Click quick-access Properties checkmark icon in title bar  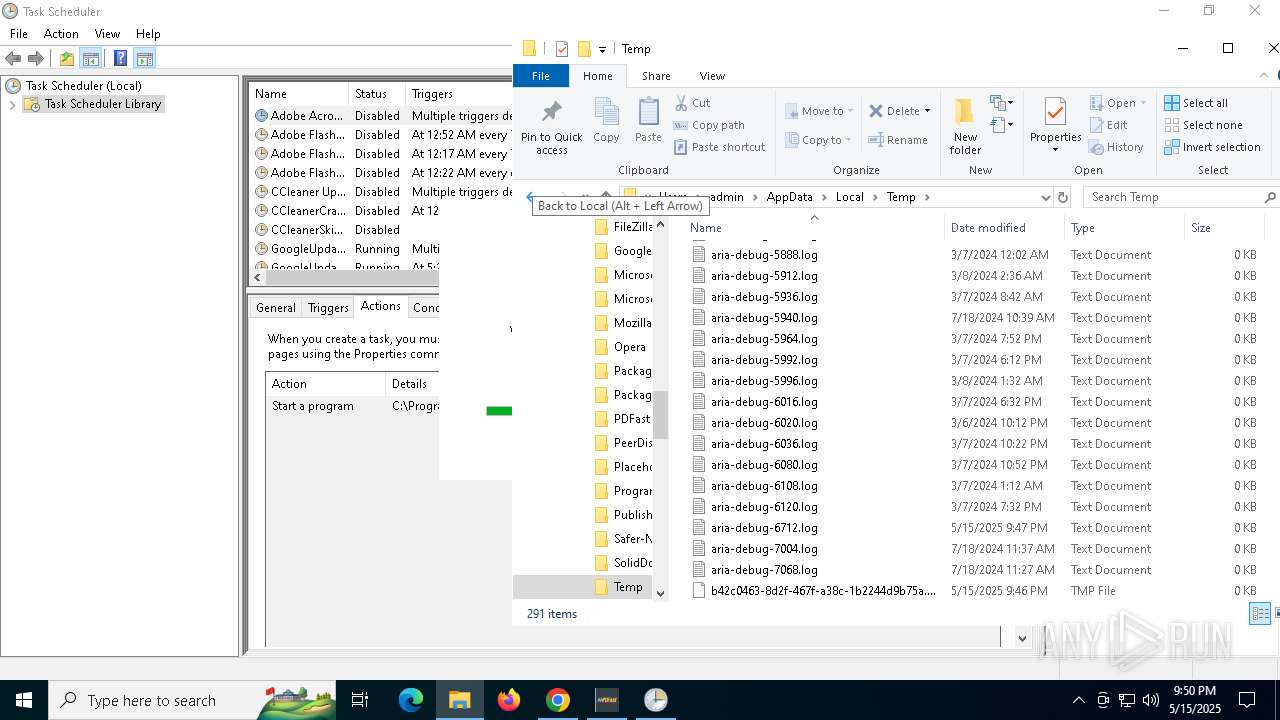tap(561, 49)
